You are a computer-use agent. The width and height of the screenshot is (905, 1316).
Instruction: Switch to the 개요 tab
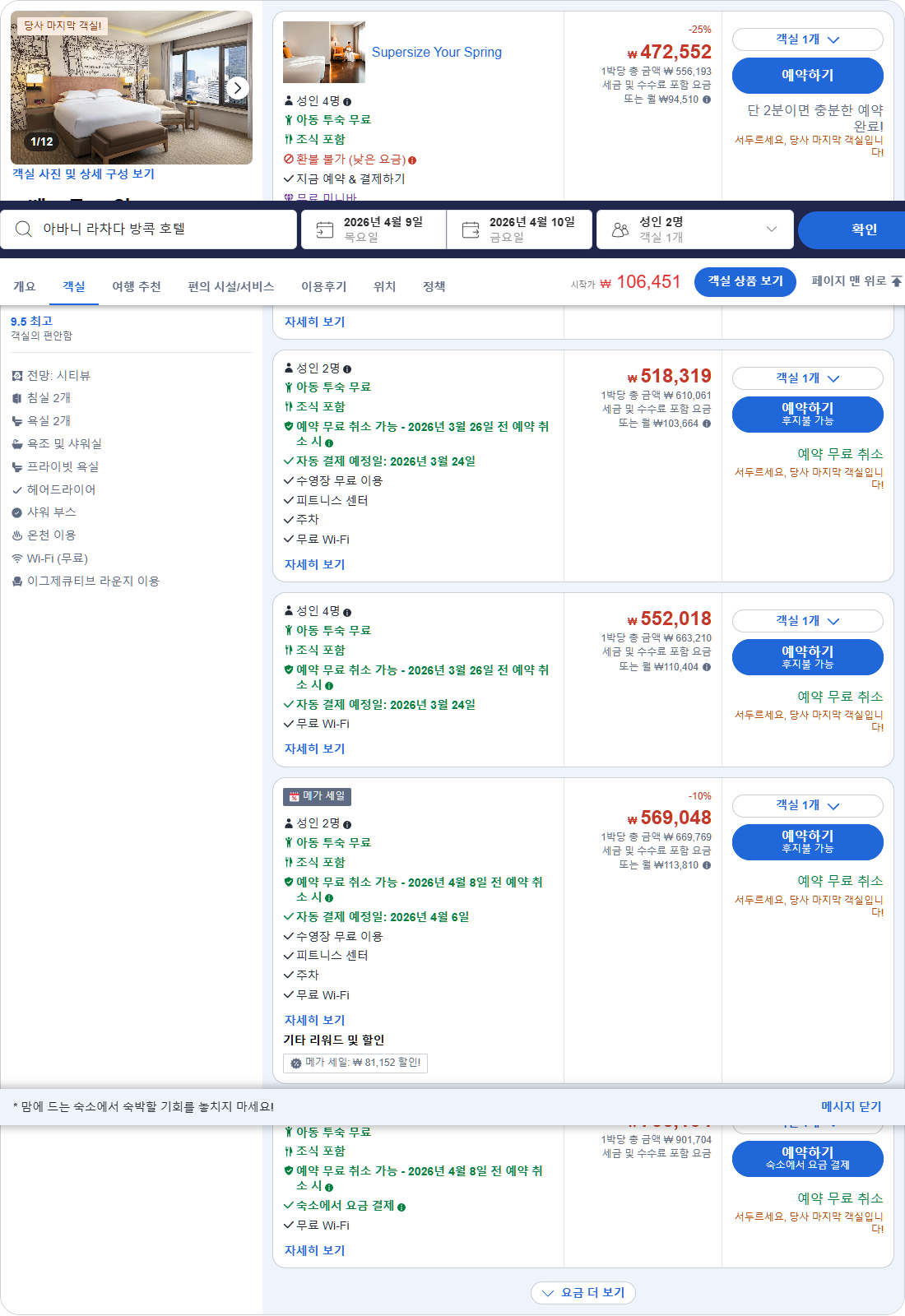click(x=25, y=286)
